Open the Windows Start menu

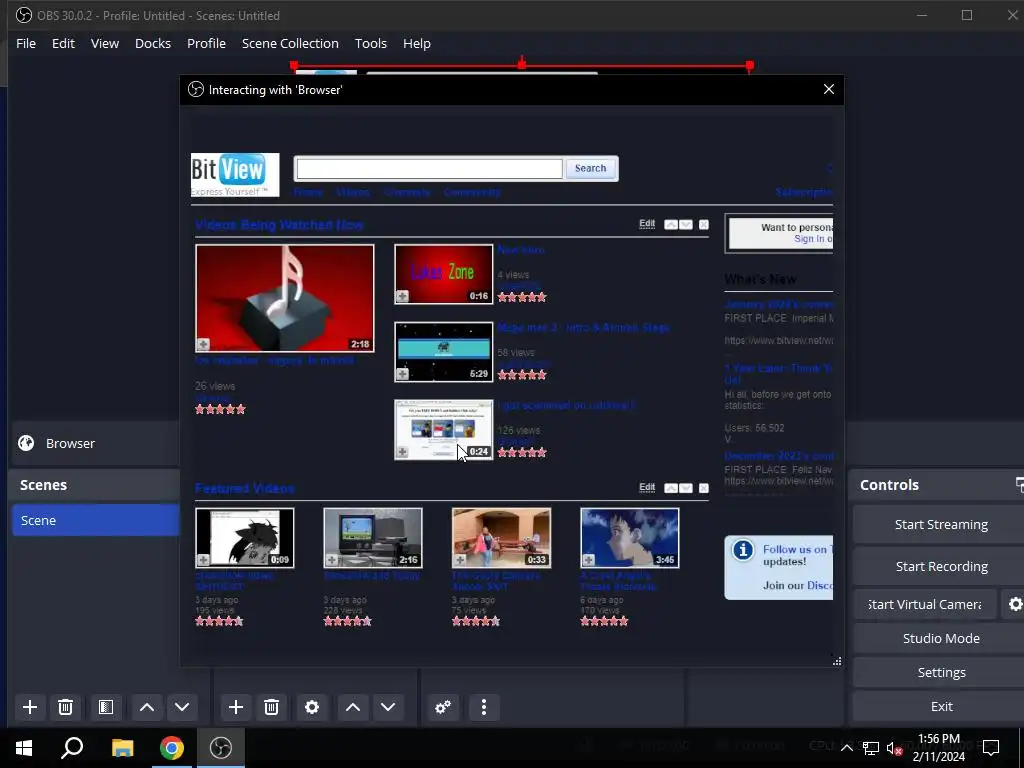tap(24, 748)
